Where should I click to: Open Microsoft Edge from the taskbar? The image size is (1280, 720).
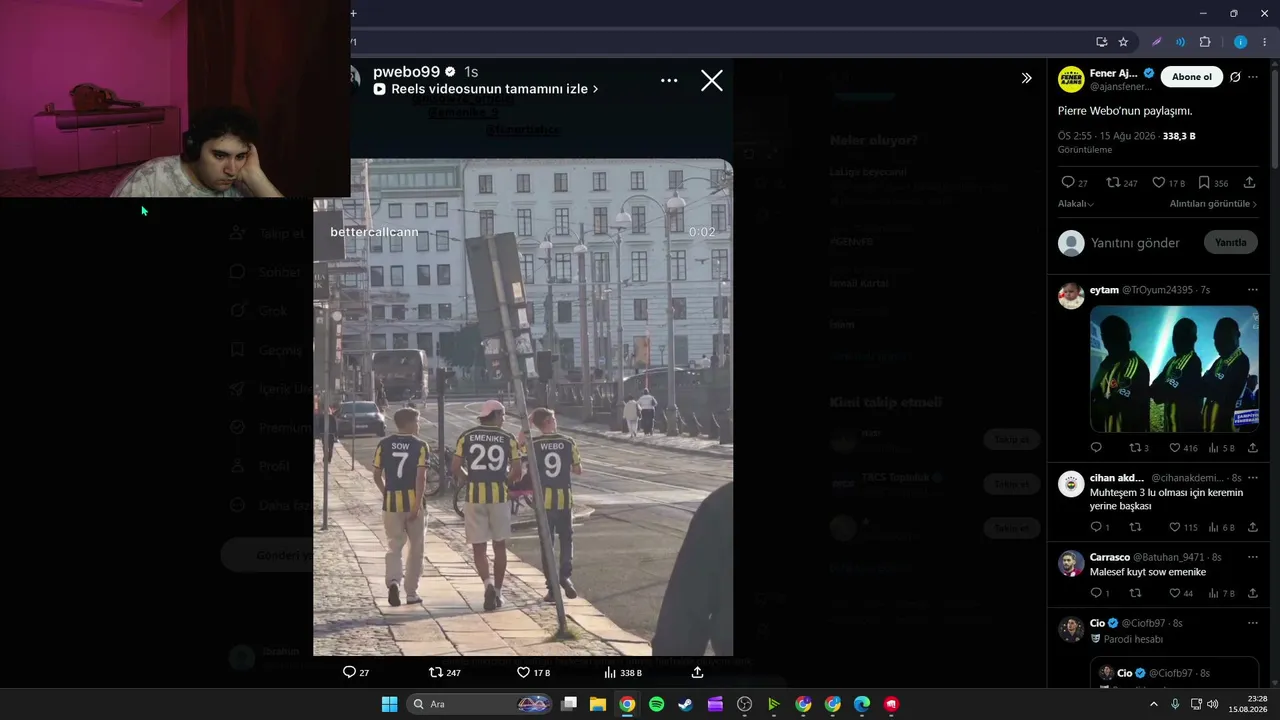[x=862, y=704]
